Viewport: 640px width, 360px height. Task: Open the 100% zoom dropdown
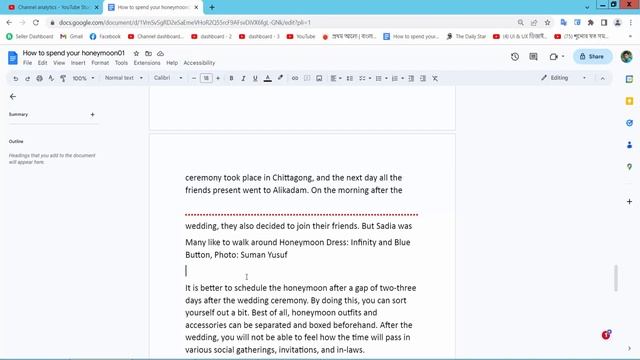[83, 78]
